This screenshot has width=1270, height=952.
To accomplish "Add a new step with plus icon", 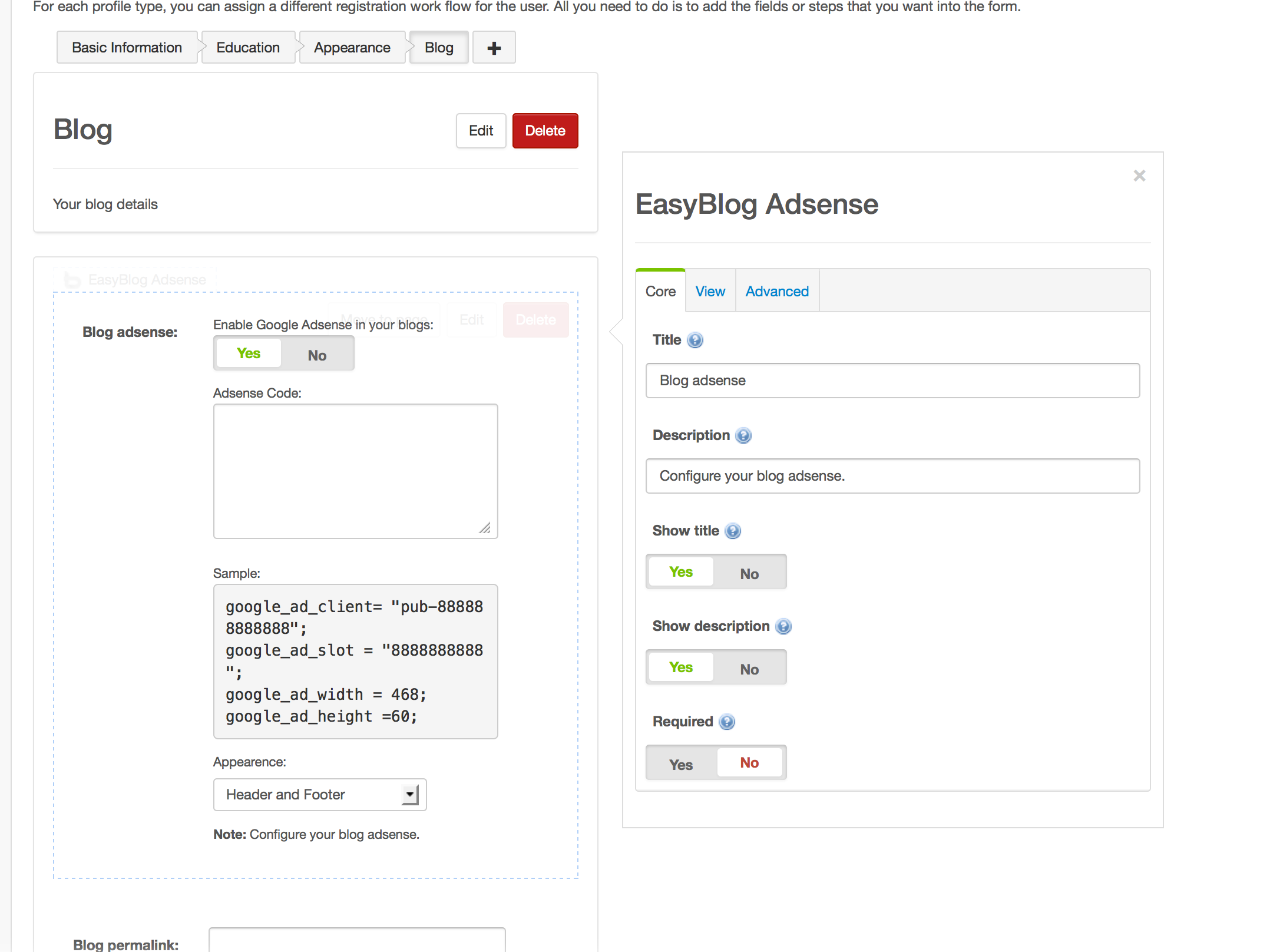I will click(494, 48).
